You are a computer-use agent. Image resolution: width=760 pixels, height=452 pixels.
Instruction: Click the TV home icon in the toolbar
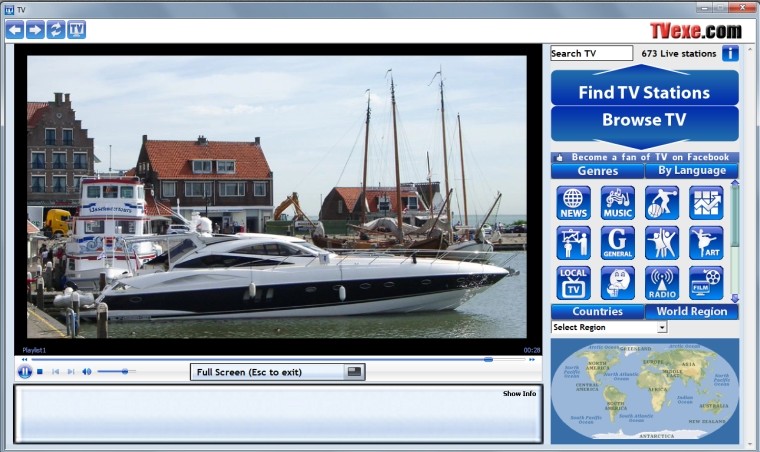click(77, 30)
